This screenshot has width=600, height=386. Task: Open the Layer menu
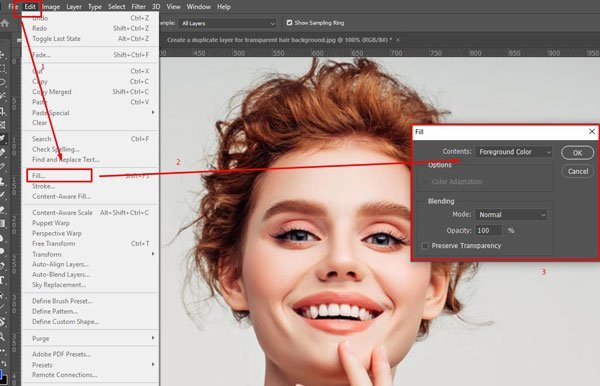74,7
